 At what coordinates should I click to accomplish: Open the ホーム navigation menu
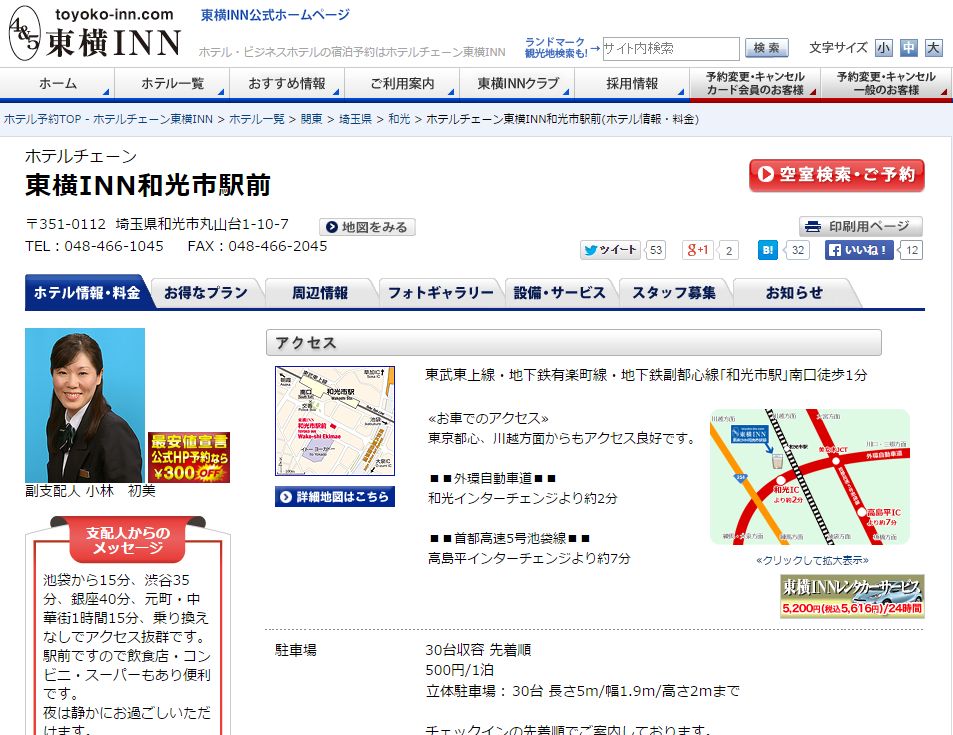tap(58, 84)
